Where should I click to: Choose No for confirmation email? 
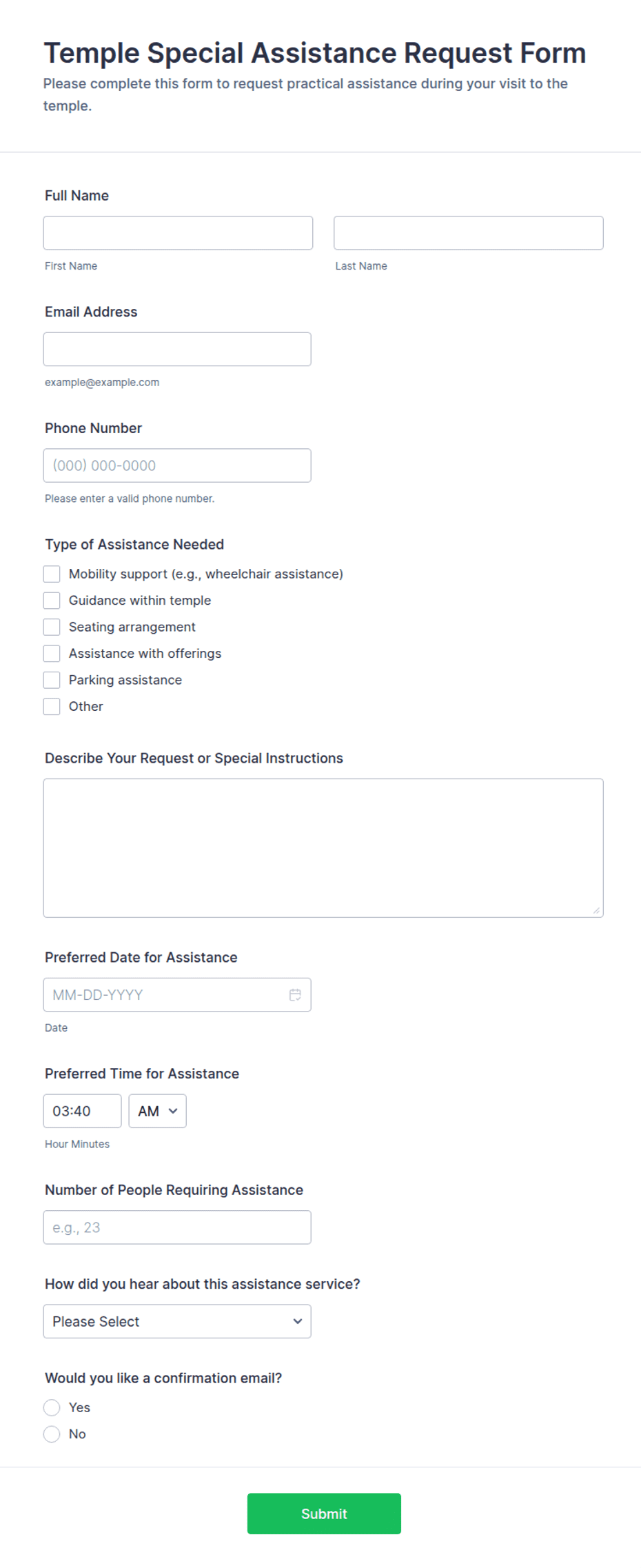[52, 1434]
